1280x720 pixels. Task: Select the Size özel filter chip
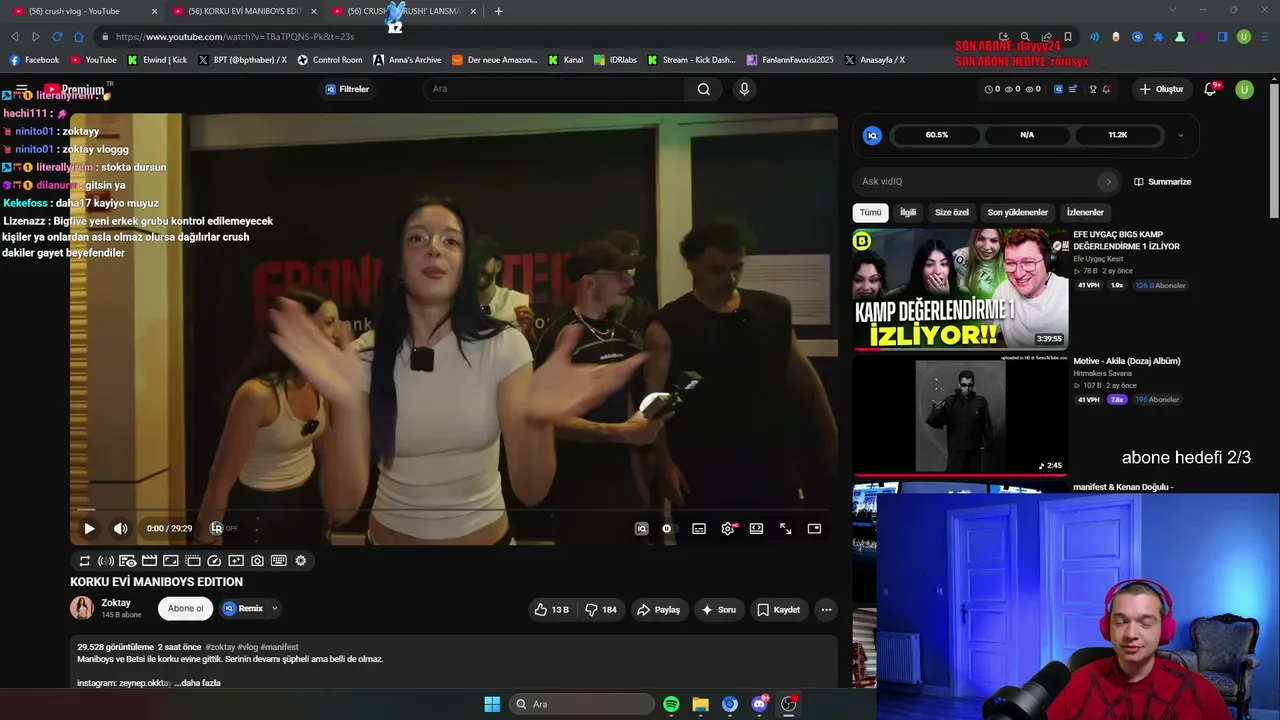coord(952,213)
